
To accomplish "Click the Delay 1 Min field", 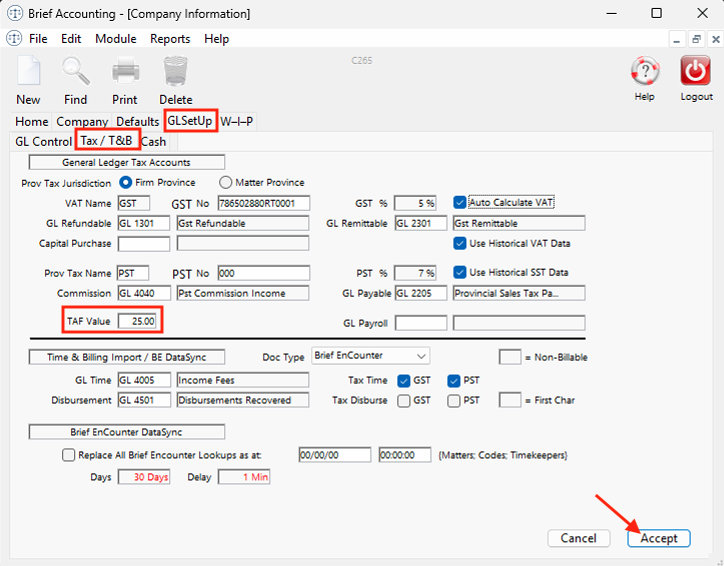I will [244, 477].
